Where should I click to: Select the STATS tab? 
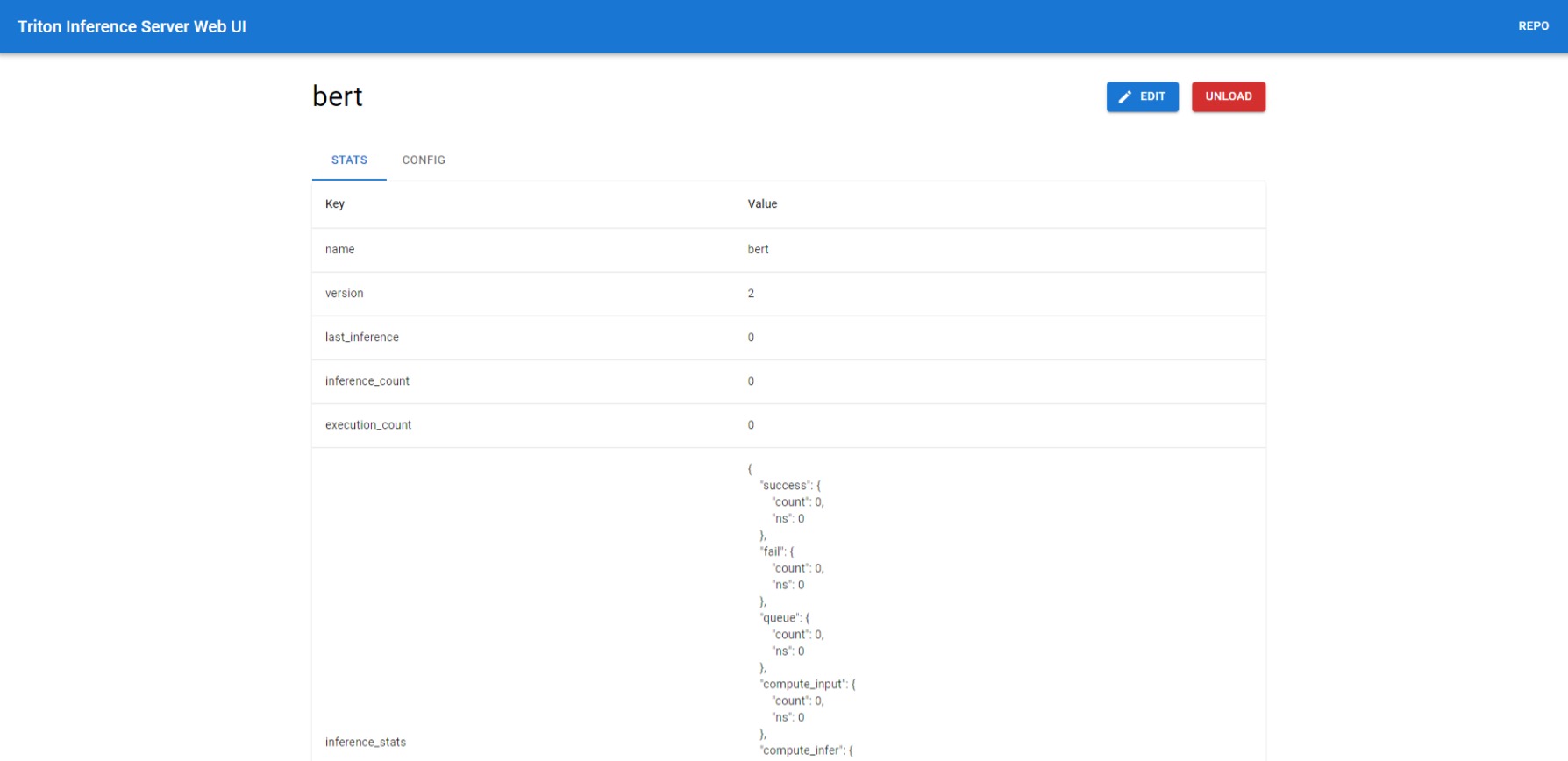349,160
